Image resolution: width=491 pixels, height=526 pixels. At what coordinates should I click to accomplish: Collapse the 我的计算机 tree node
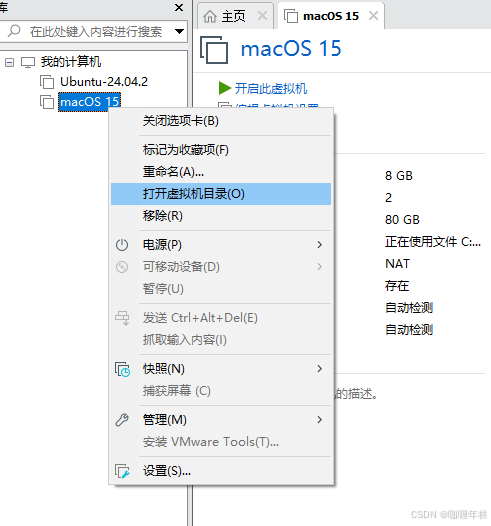pyautogui.click(x=9, y=62)
